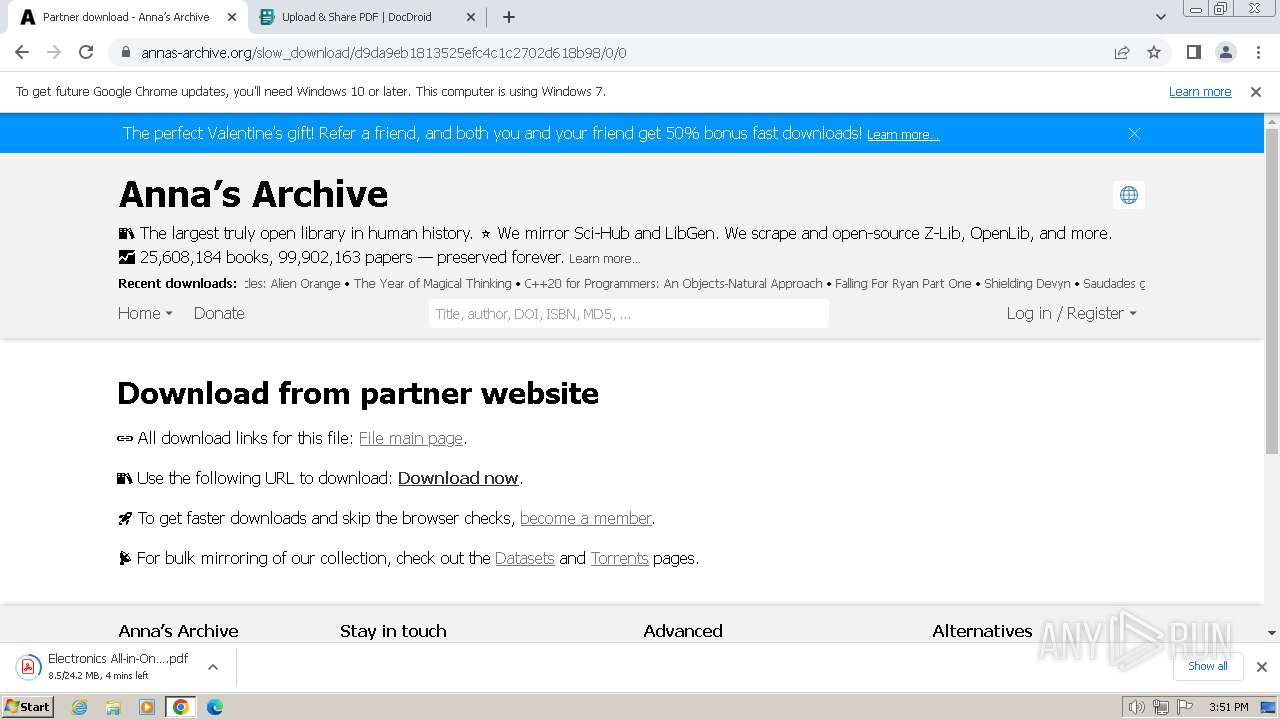Open Learn more about Chrome updates
1280x720 pixels.
tap(1200, 91)
